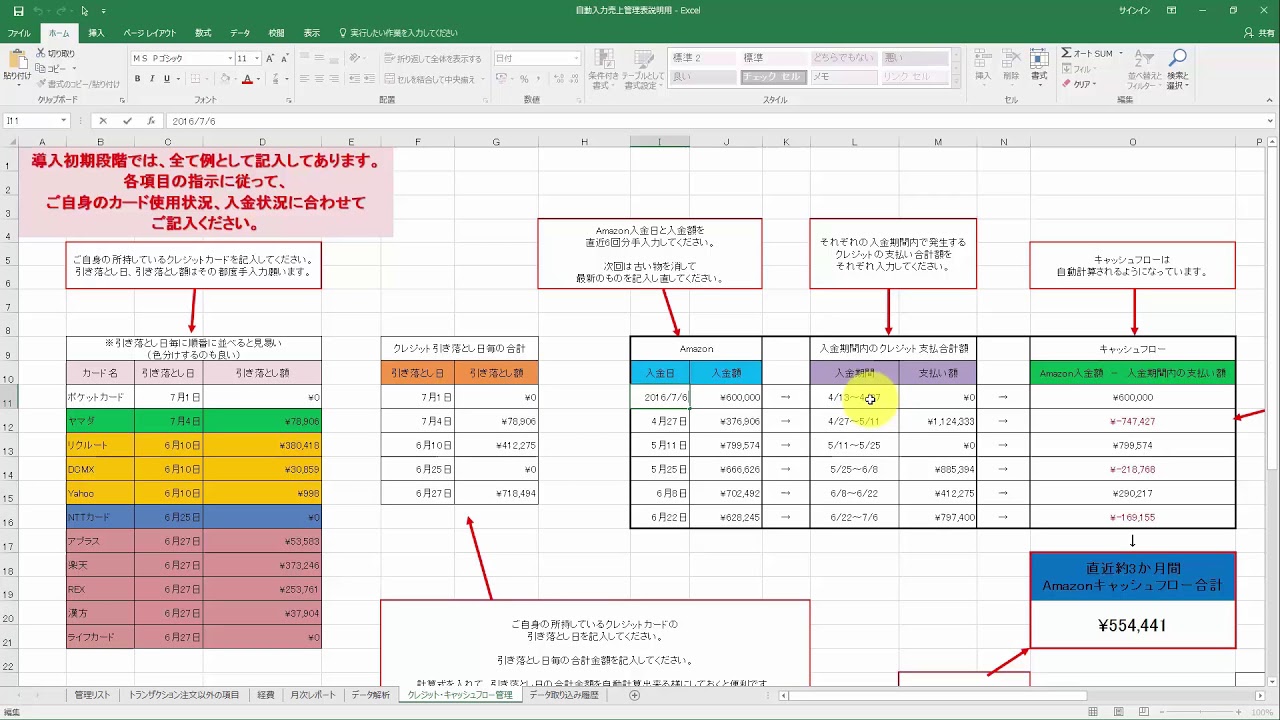Open the insert function fx dialog

click(x=151, y=121)
